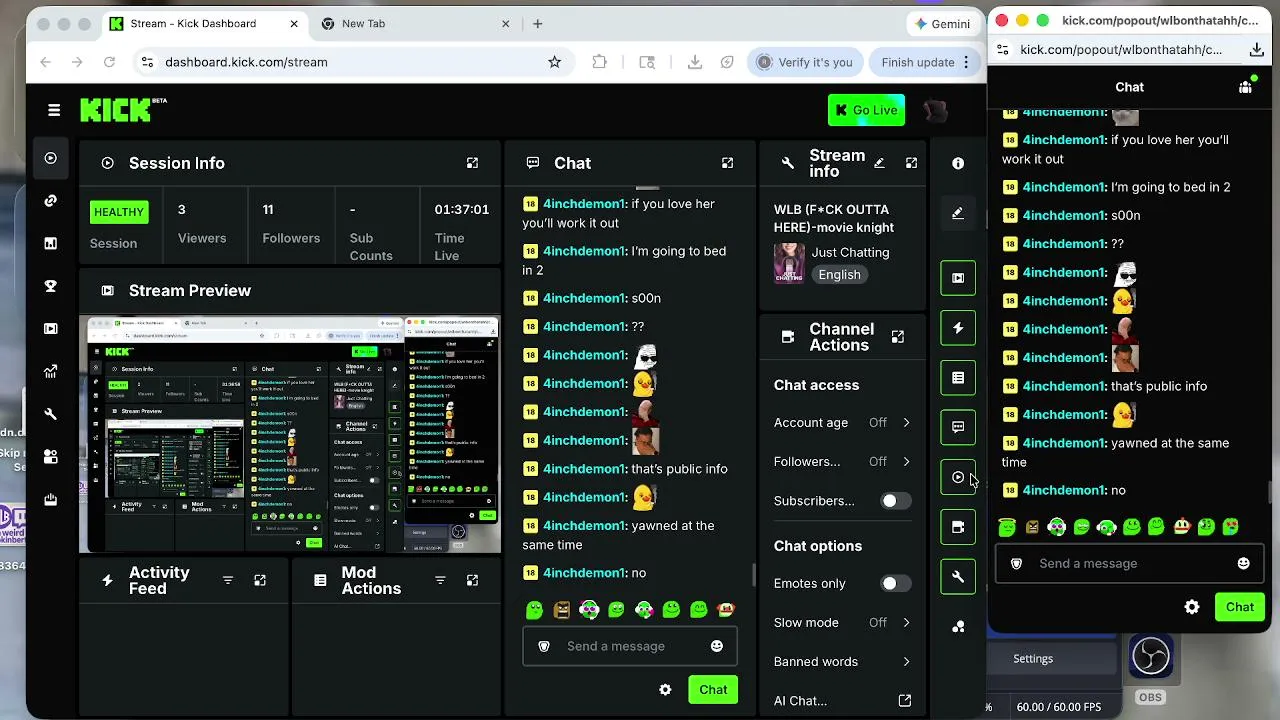Image resolution: width=1280 pixels, height=720 pixels.
Task: Expand the Banned words settings
Action: pyautogui.click(x=842, y=661)
